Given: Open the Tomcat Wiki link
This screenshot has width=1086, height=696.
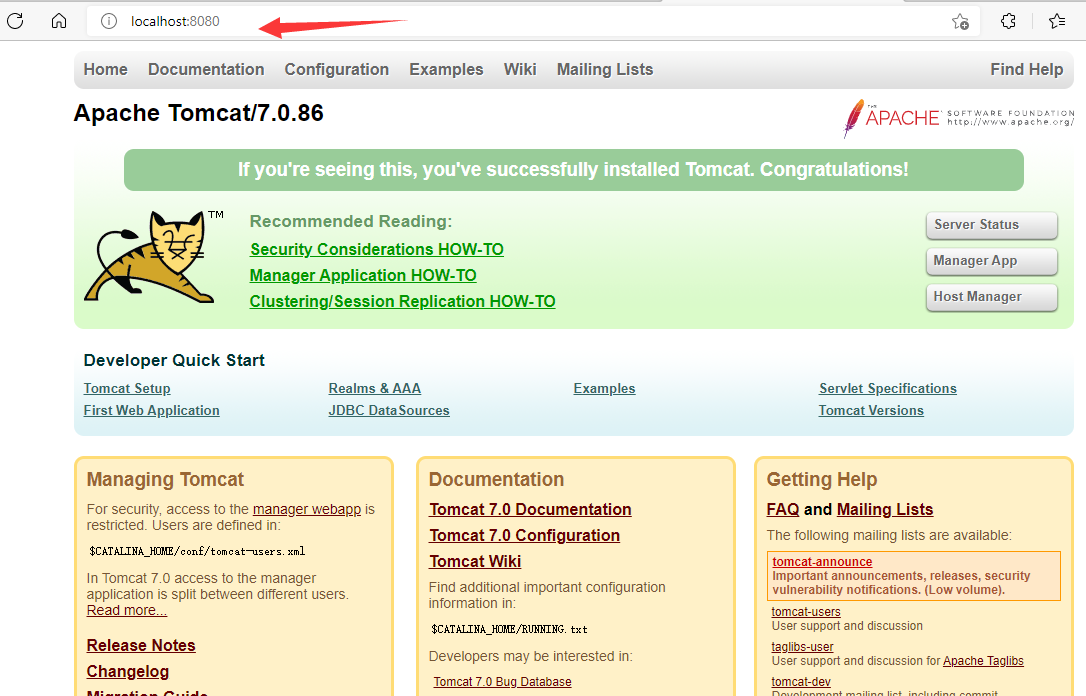Looking at the screenshot, I should (475, 562).
